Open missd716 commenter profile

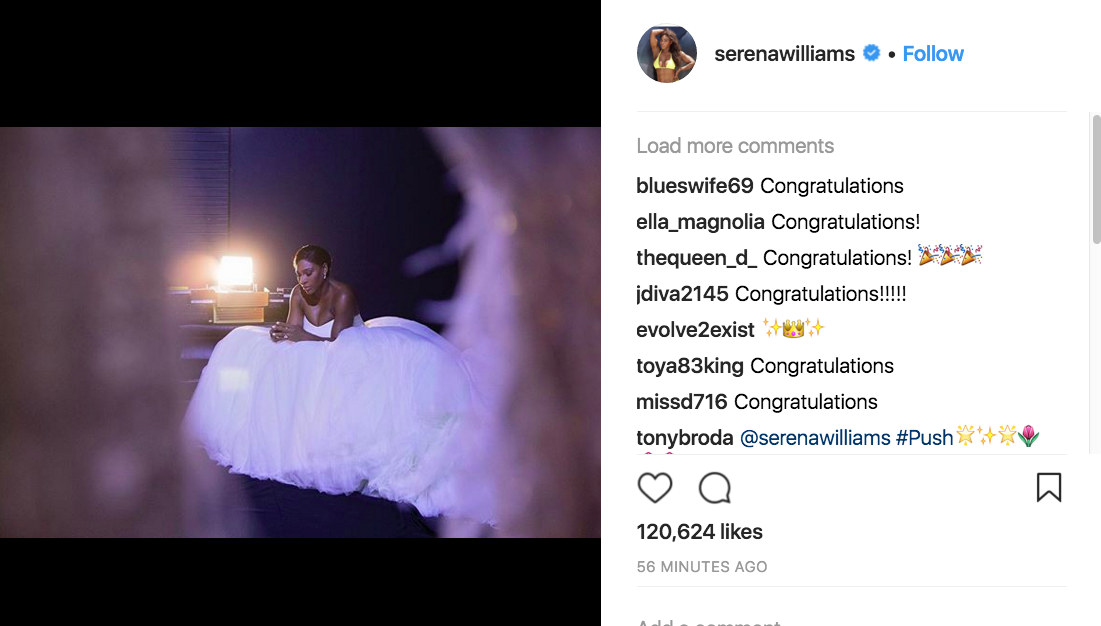681,402
